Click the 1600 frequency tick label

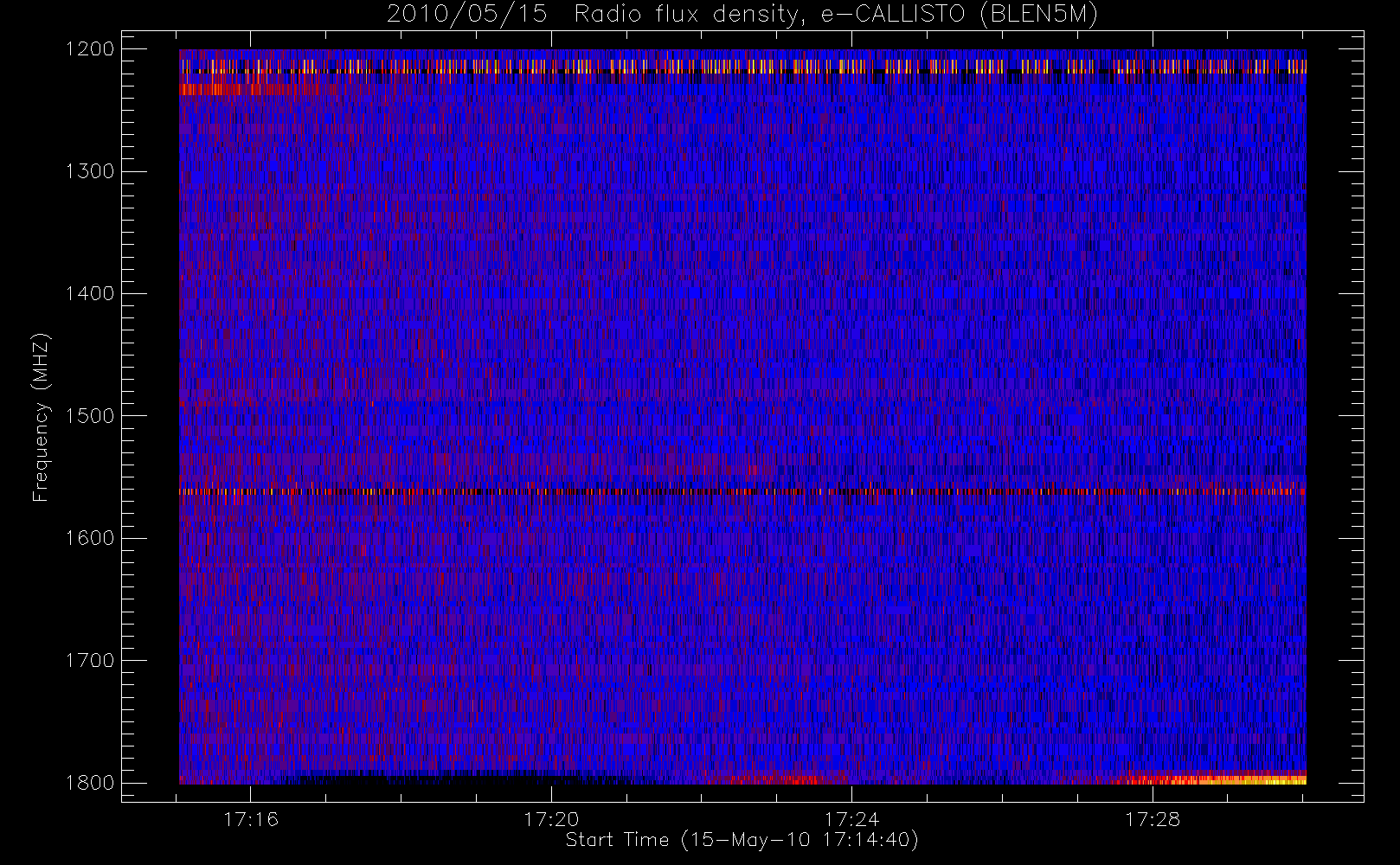point(90,538)
